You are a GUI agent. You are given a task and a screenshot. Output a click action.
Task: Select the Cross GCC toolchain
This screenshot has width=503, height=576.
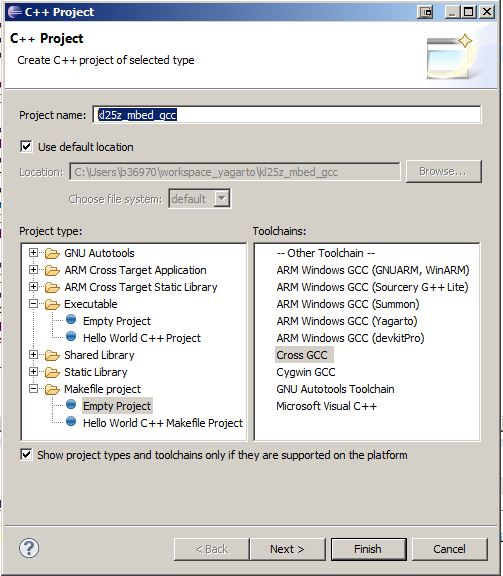pyautogui.click(x=304, y=355)
